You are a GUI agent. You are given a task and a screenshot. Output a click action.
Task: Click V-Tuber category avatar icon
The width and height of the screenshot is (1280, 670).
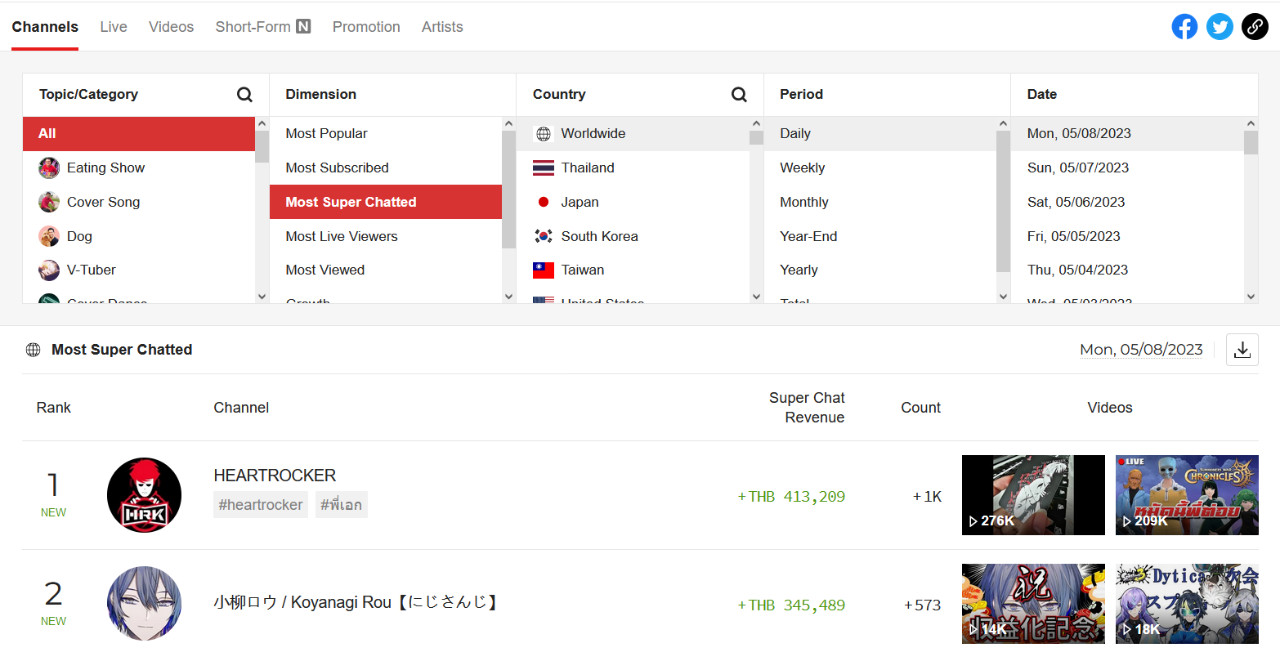coord(49,270)
